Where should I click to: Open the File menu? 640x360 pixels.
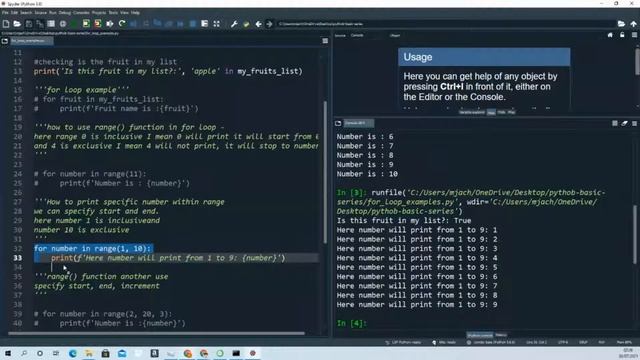[5, 13]
